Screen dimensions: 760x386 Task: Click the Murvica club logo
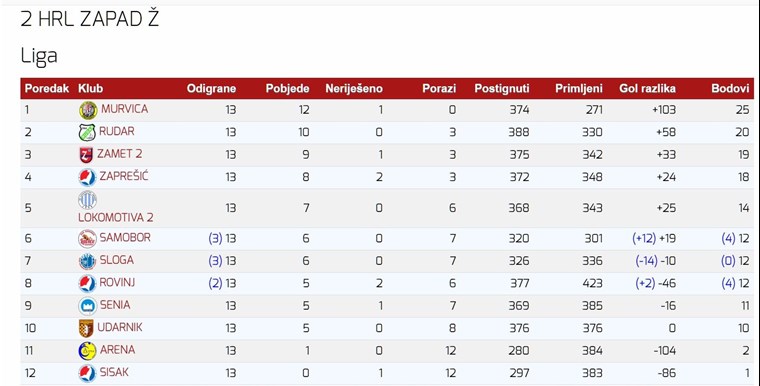pyautogui.click(x=88, y=111)
